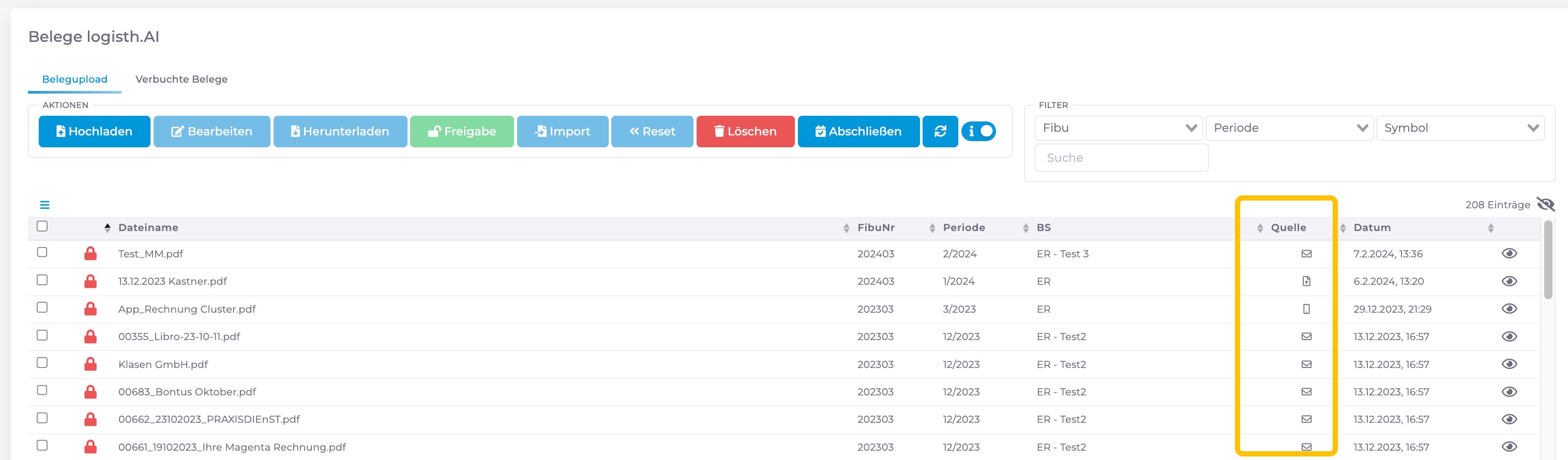The image size is (1568, 460).
Task: Focus the Suche search field
Action: point(1121,158)
